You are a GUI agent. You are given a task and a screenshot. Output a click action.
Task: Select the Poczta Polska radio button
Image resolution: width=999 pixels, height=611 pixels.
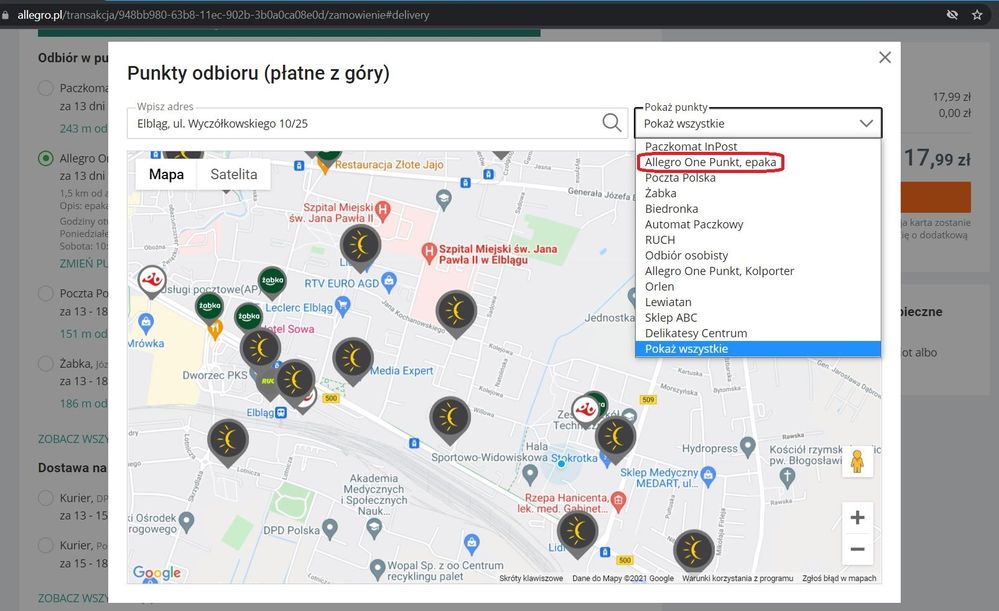(46, 293)
